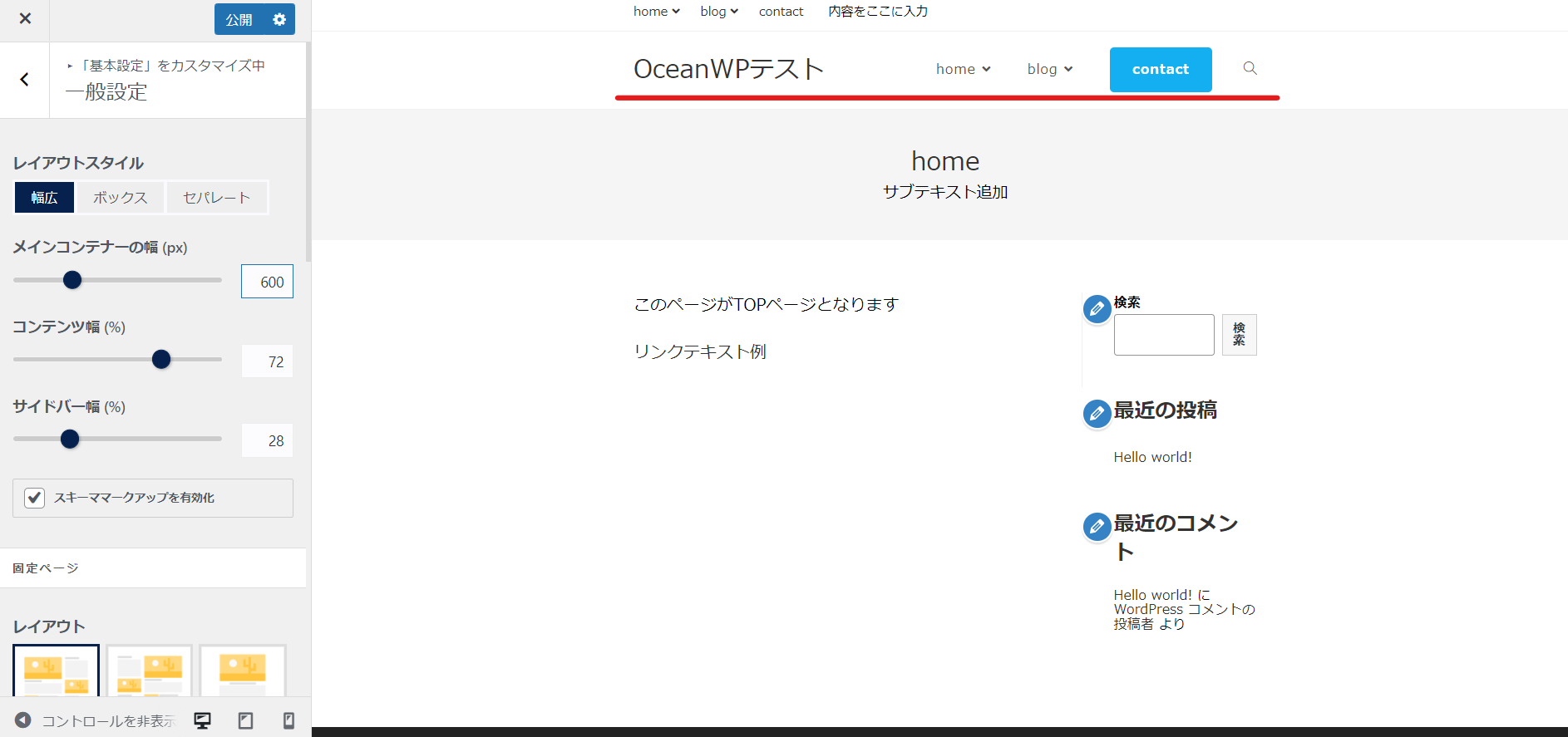The width and height of the screenshot is (1568, 737).
Task: Toggle スキーママークアップを有効化 checkbox
Action: 34,498
